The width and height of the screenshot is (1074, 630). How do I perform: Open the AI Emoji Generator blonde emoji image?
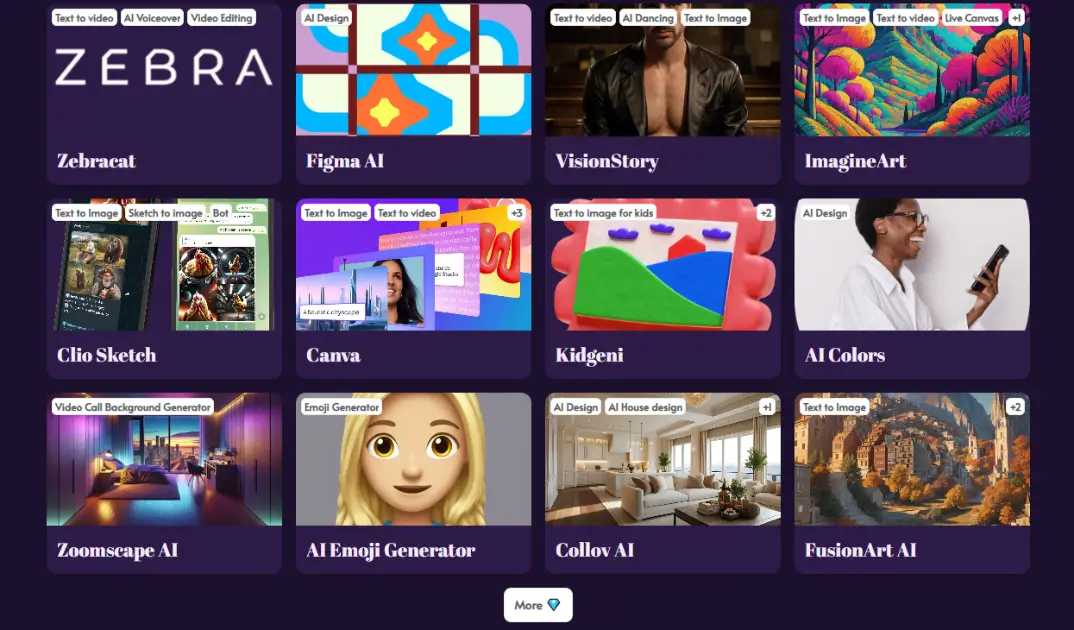click(414, 459)
